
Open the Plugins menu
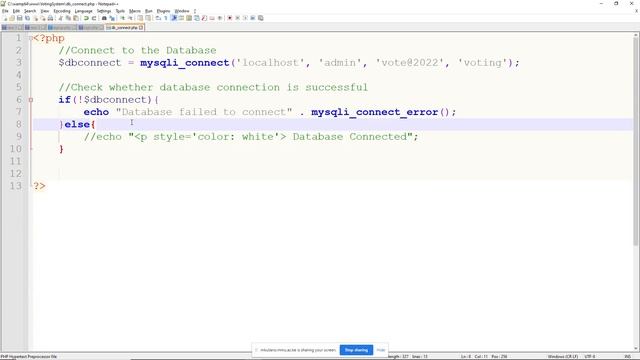(163, 11)
